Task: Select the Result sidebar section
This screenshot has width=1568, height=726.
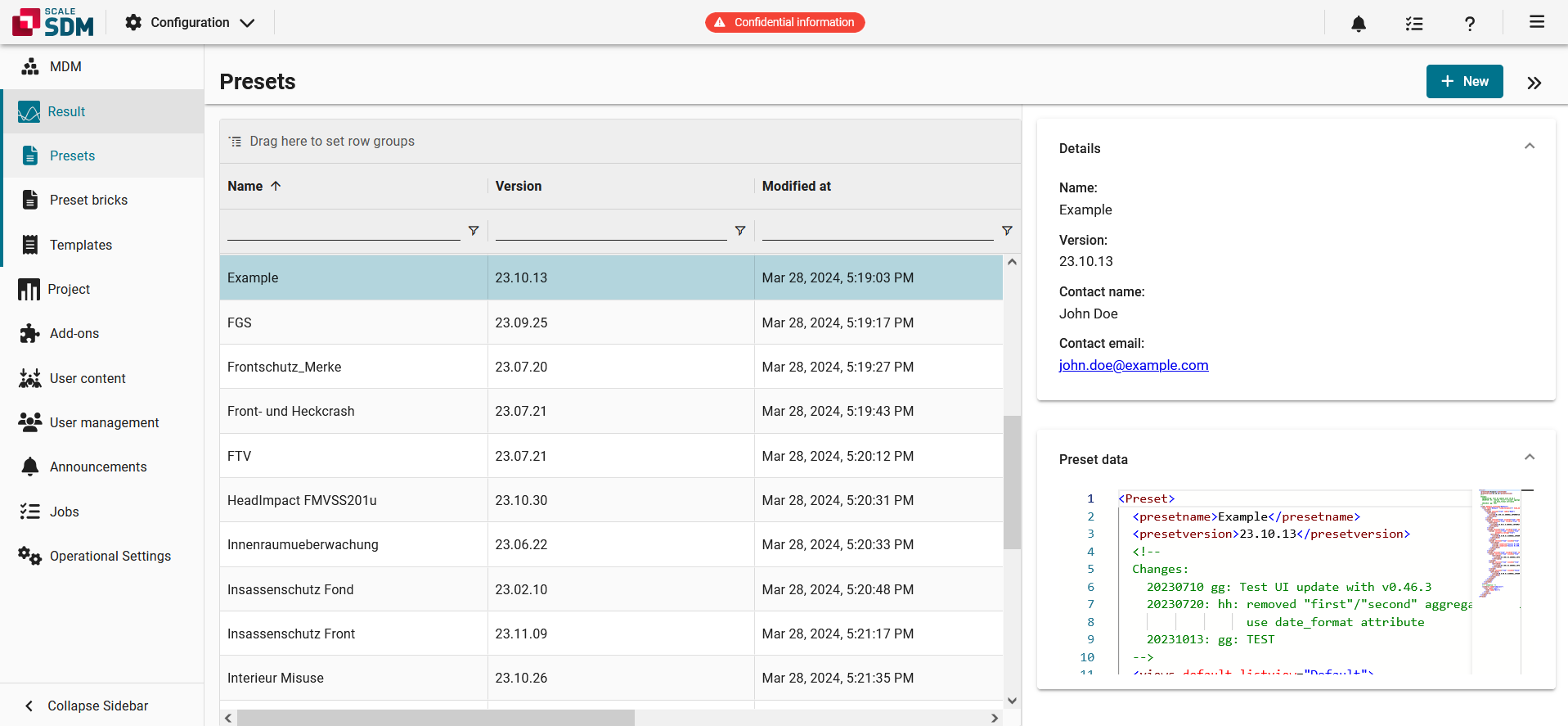Action: [x=102, y=111]
